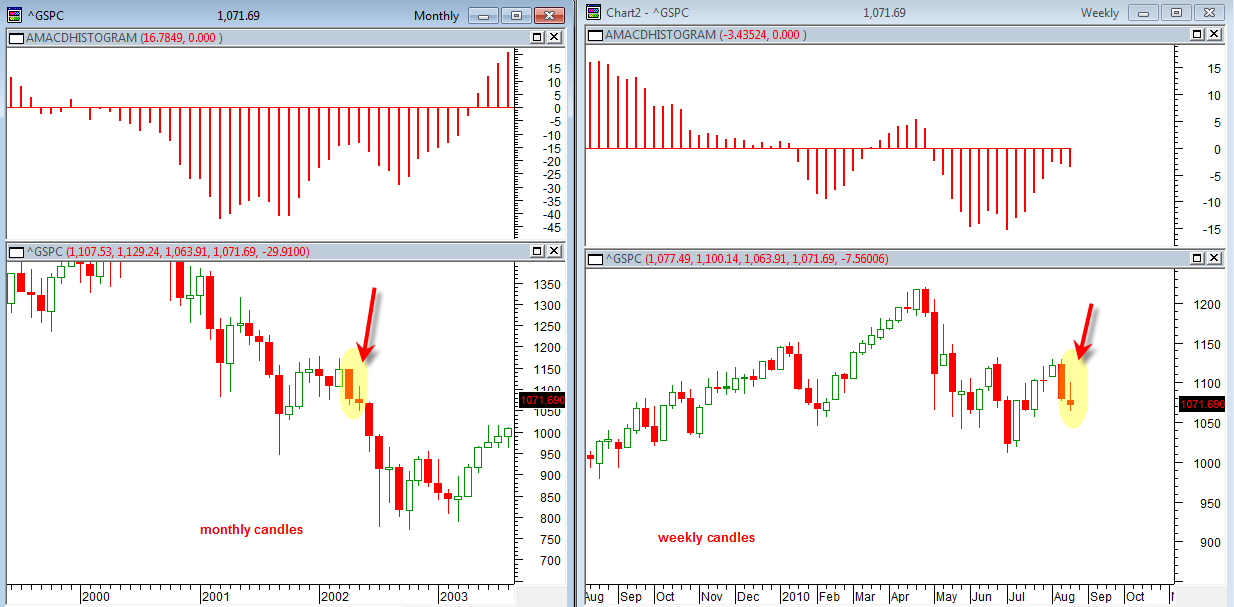The width and height of the screenshot is (1234, 607).
Task: Close the ^GSPC price pane in Monthly window
Action: [x=555, y=250]
